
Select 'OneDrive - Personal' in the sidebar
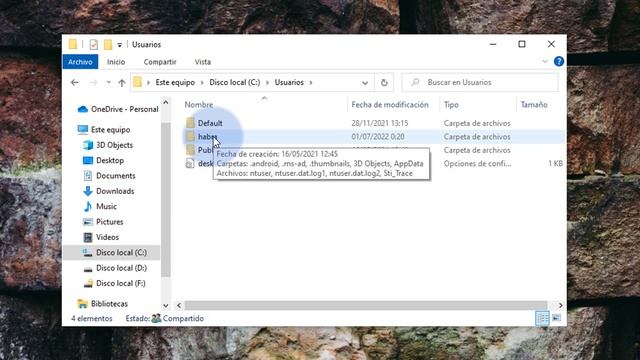tap(124, 109)
